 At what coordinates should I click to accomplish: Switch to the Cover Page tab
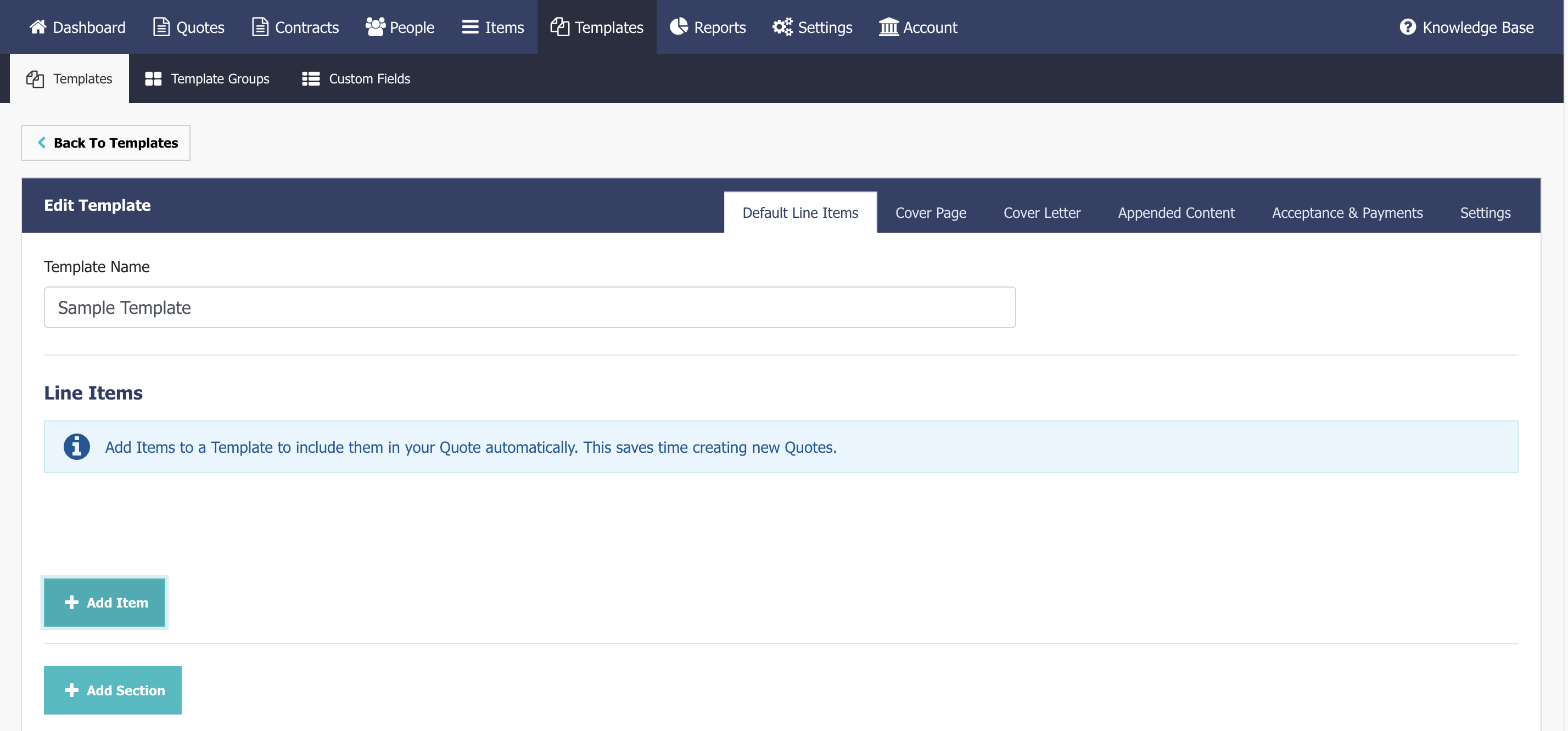tap(931, 212)
